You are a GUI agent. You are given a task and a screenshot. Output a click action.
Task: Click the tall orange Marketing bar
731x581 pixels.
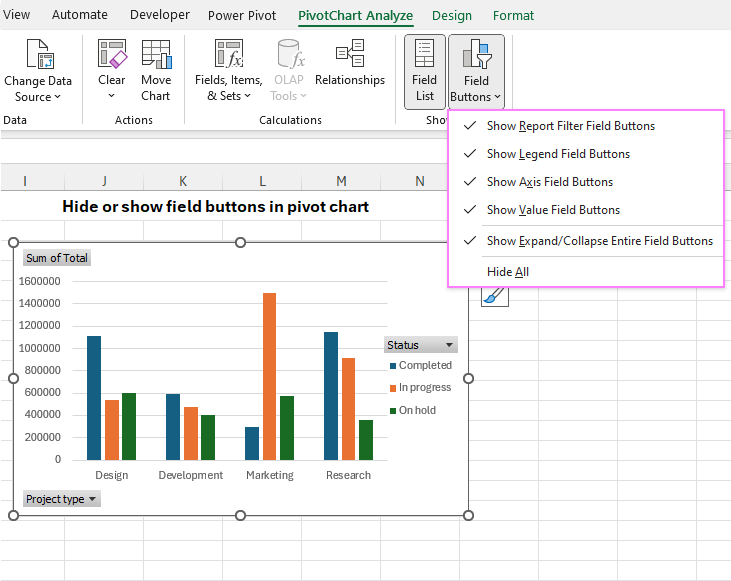(269, 376)
